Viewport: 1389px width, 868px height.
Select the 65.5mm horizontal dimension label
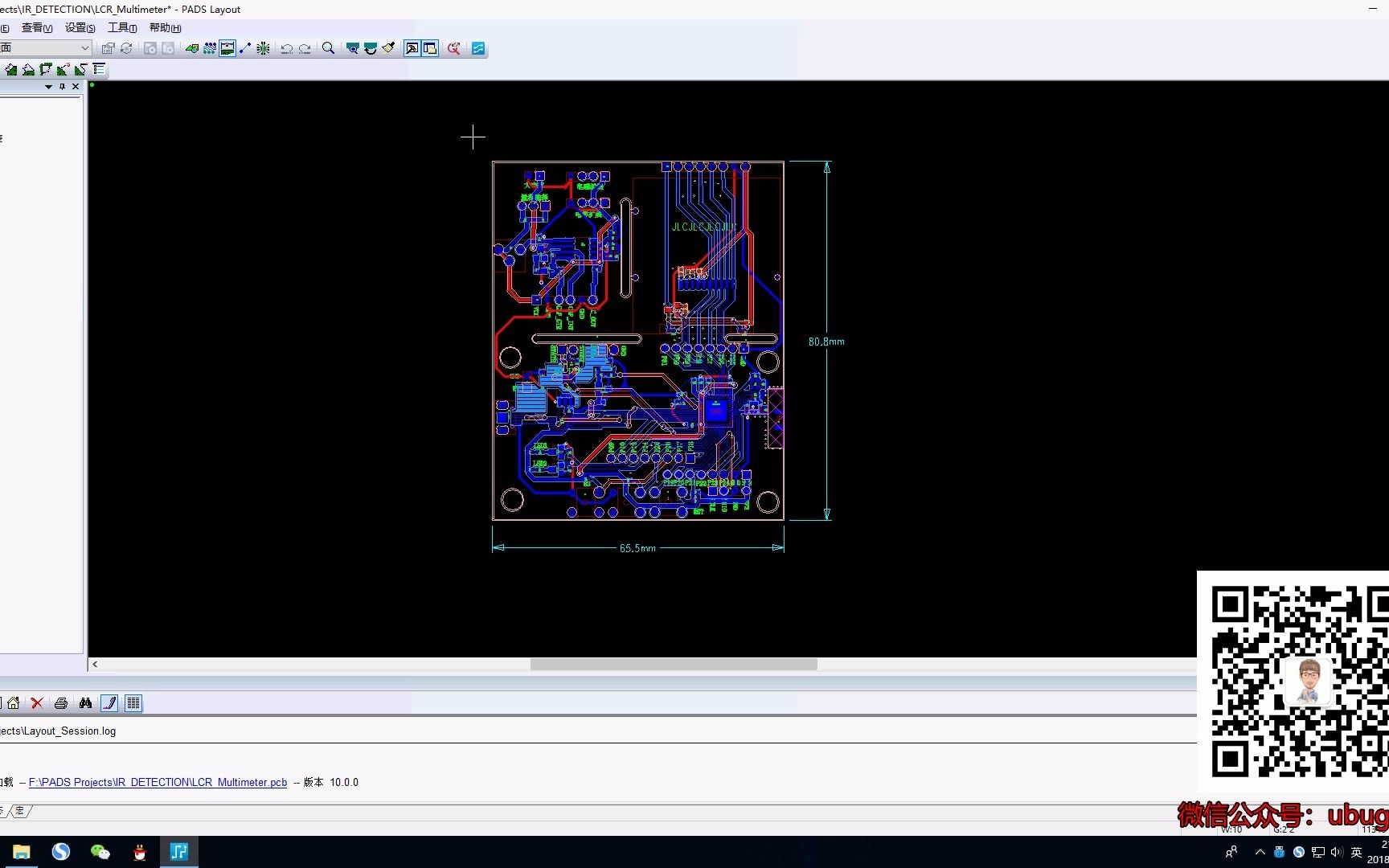pos(637,548)
